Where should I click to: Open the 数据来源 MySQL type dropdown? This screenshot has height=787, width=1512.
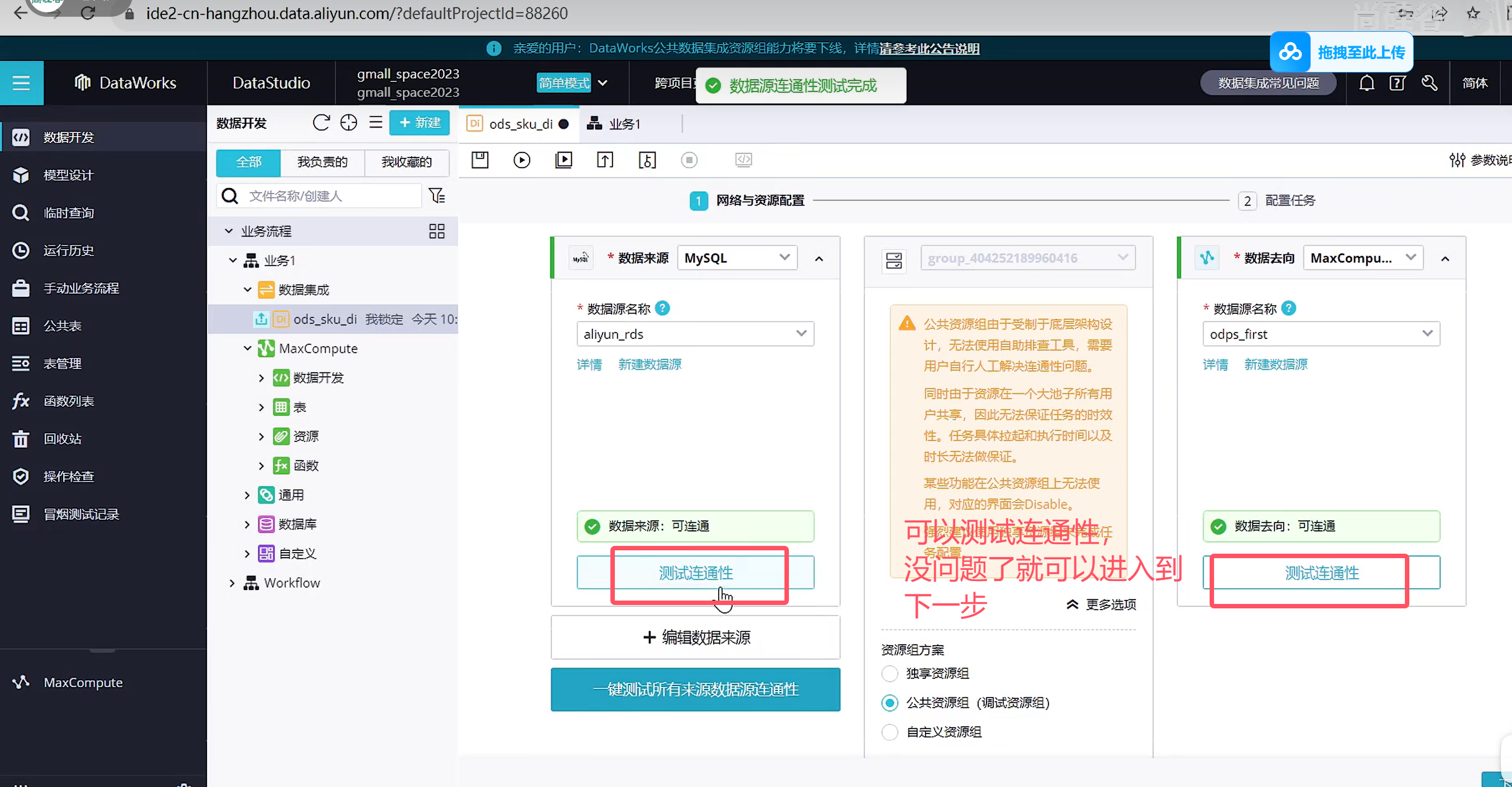coord(736,258)
